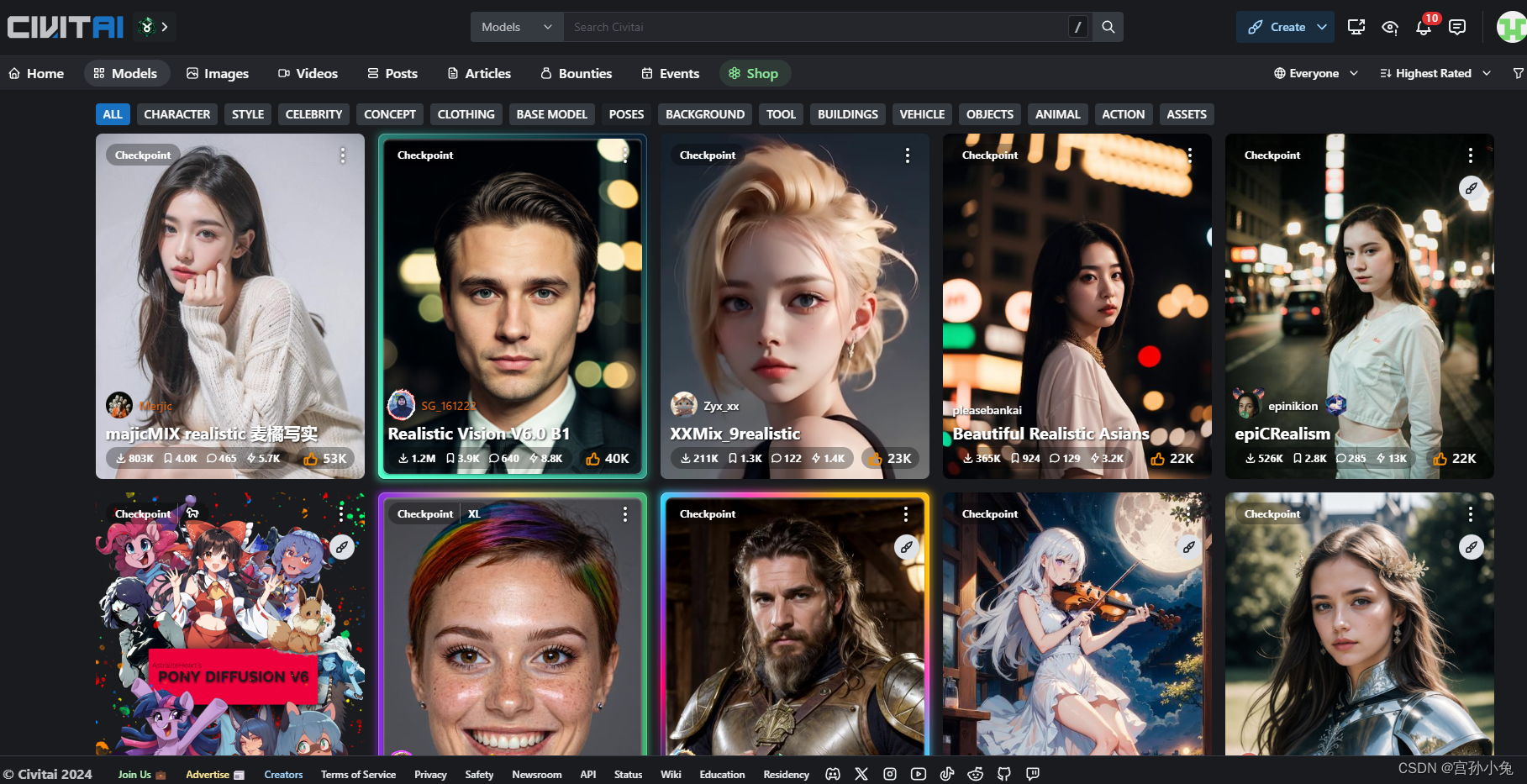Open the Highest Rated sort dropdown
The height and width of the screenshot is (784, 1527).
(1435, 73)
